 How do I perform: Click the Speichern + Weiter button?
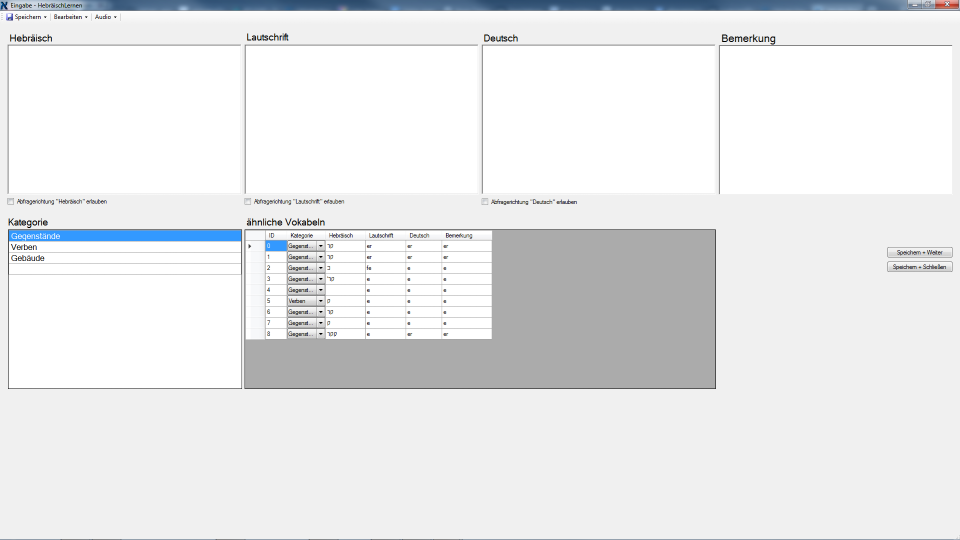[920, 252]
